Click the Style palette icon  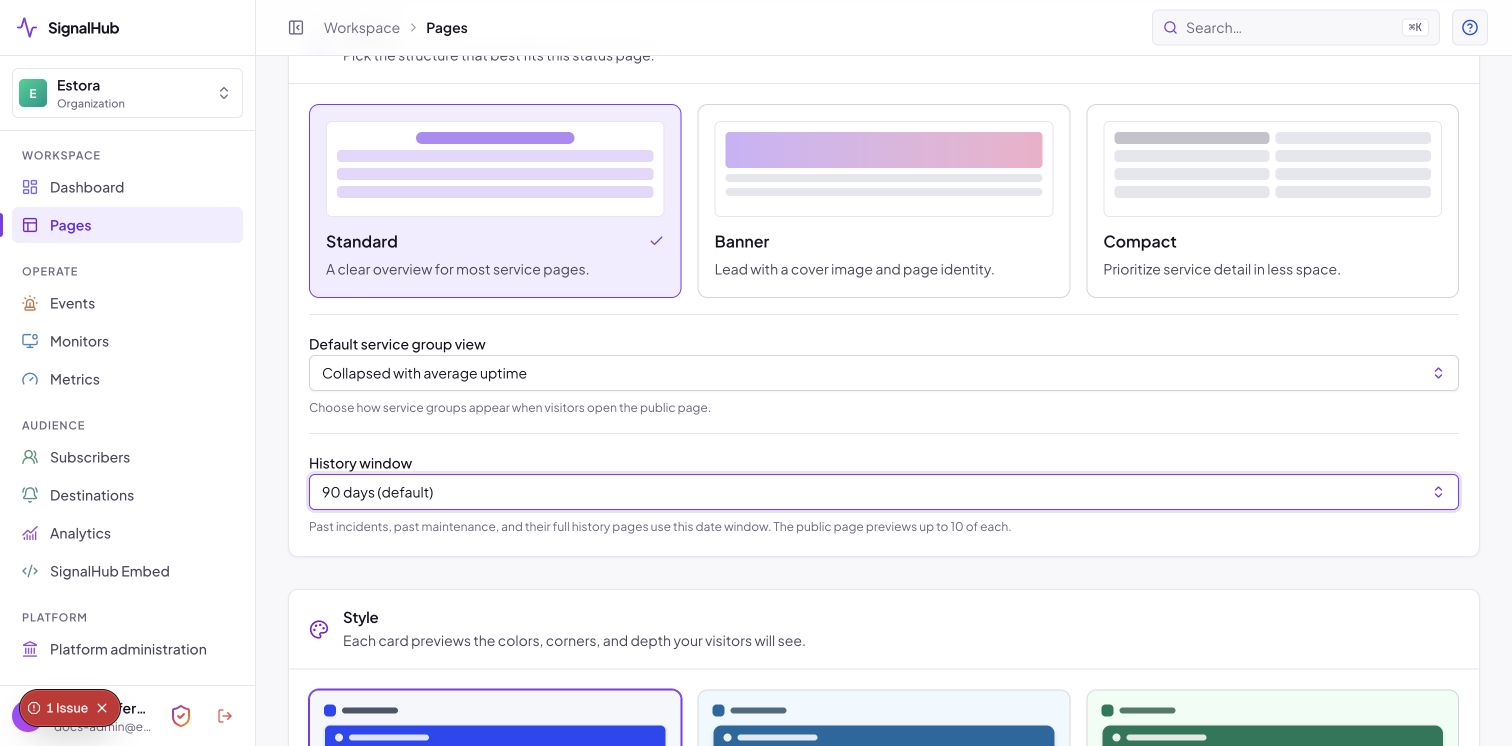(x=319, y=629)
